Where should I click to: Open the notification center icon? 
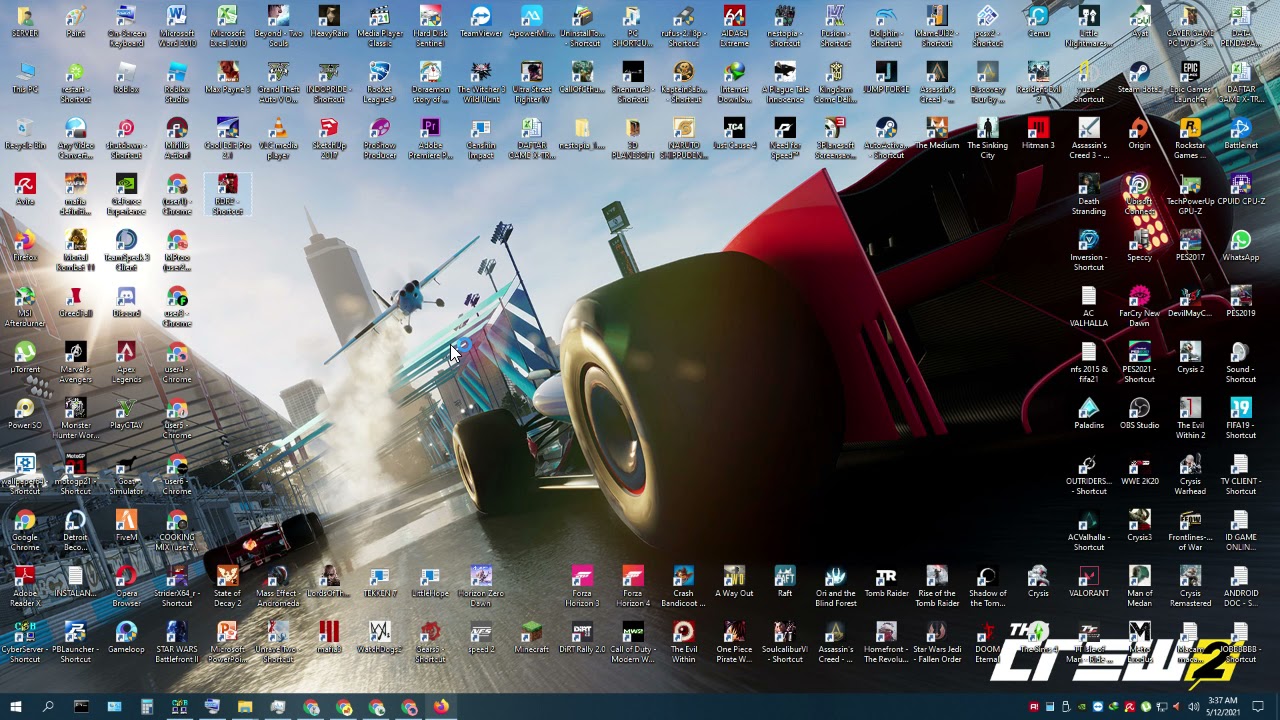[x=1258, y=707]
